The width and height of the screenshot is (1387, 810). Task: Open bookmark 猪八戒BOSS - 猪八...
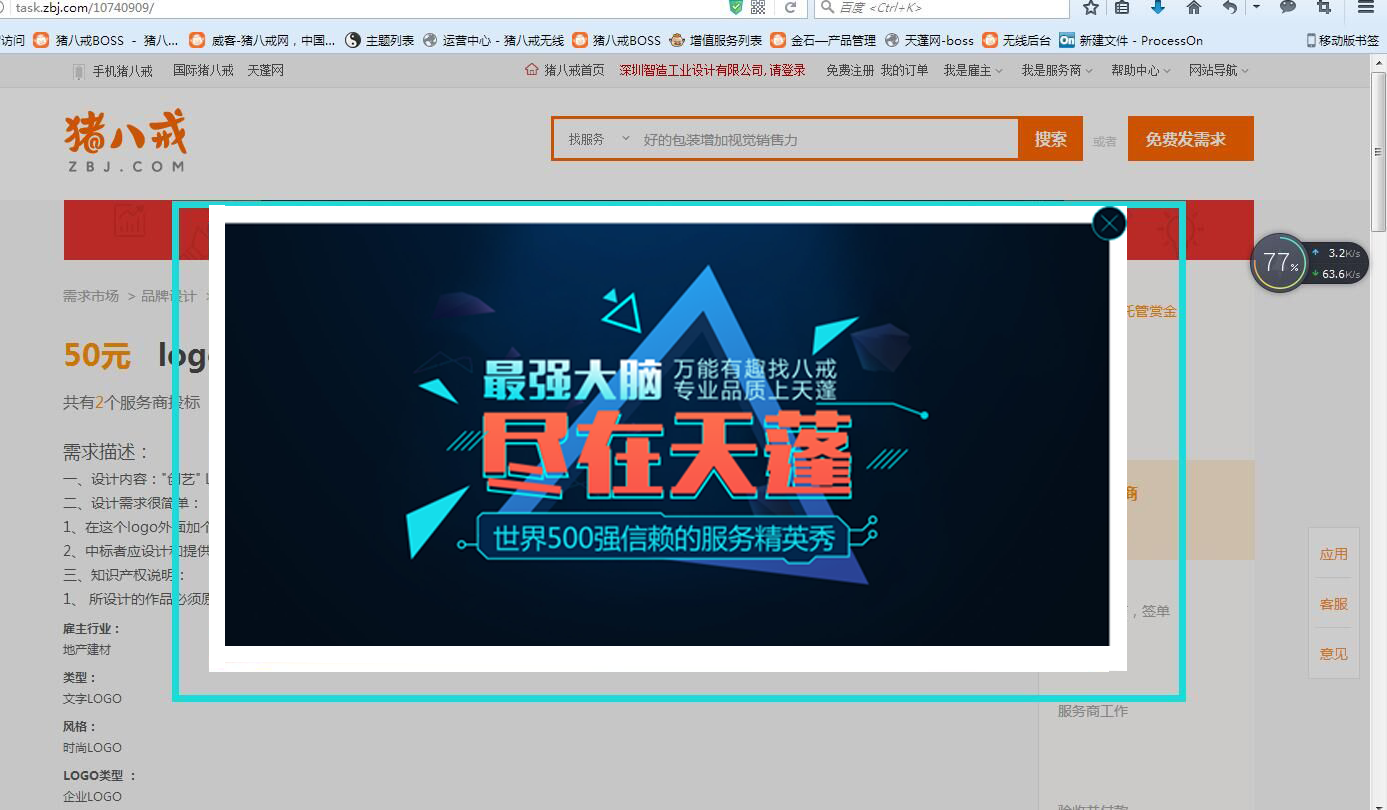point(106,40)
